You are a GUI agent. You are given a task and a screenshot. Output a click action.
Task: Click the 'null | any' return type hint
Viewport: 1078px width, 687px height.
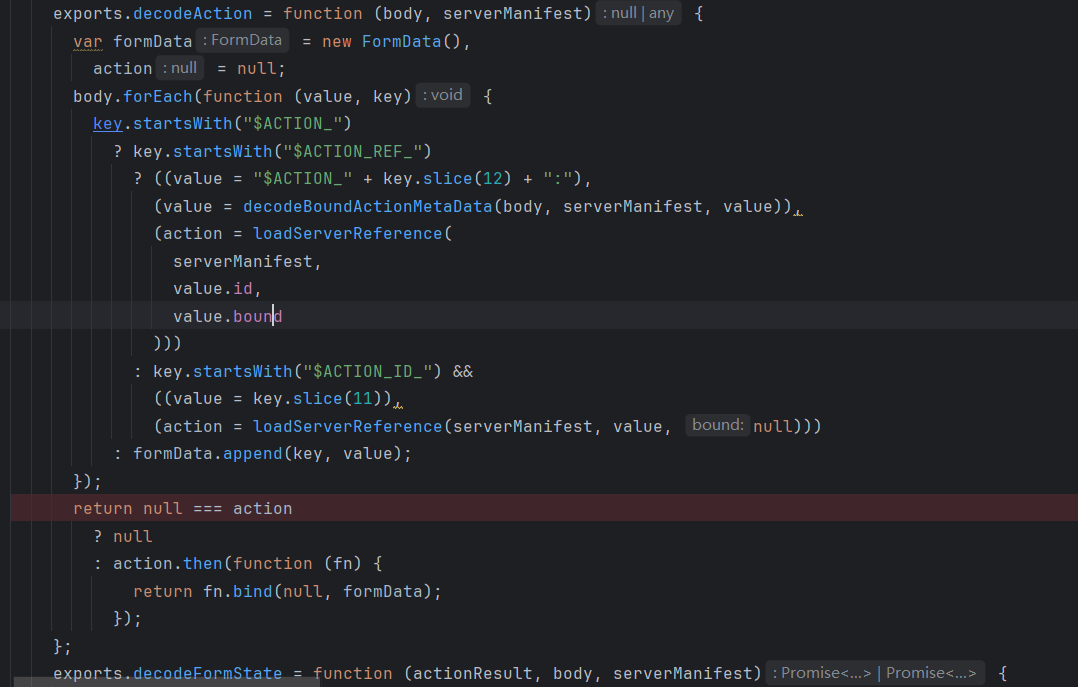(x=639, y=14)
